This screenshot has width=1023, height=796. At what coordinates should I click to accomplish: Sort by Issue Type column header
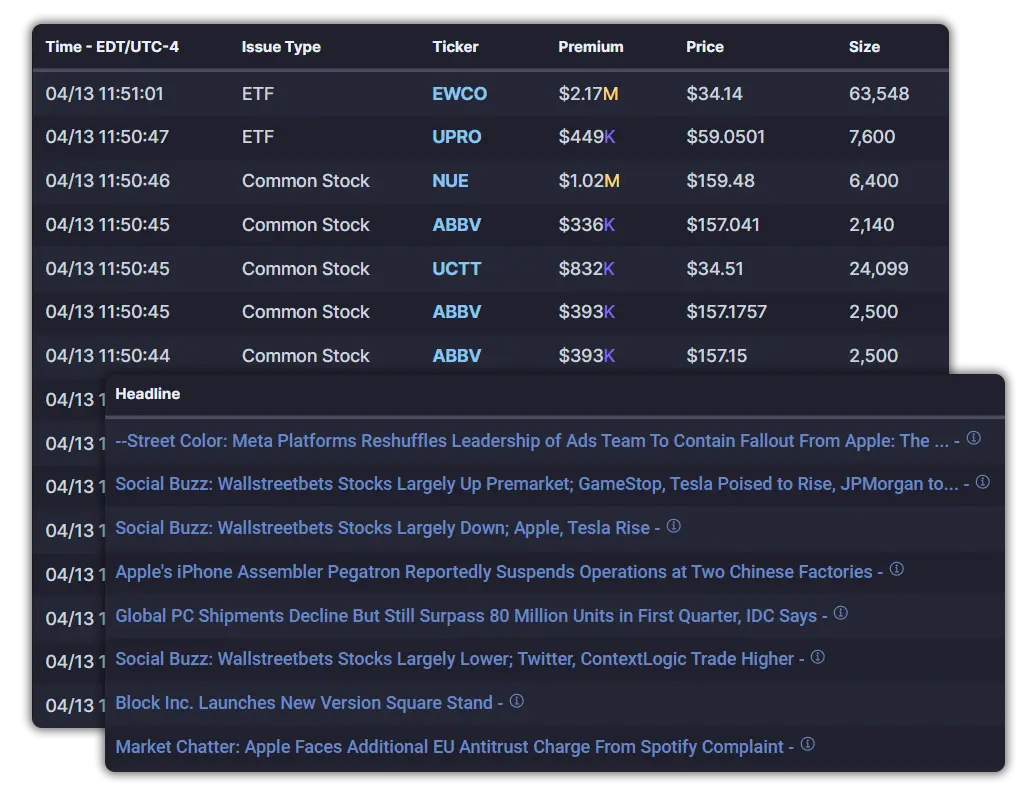pos(281,47)
